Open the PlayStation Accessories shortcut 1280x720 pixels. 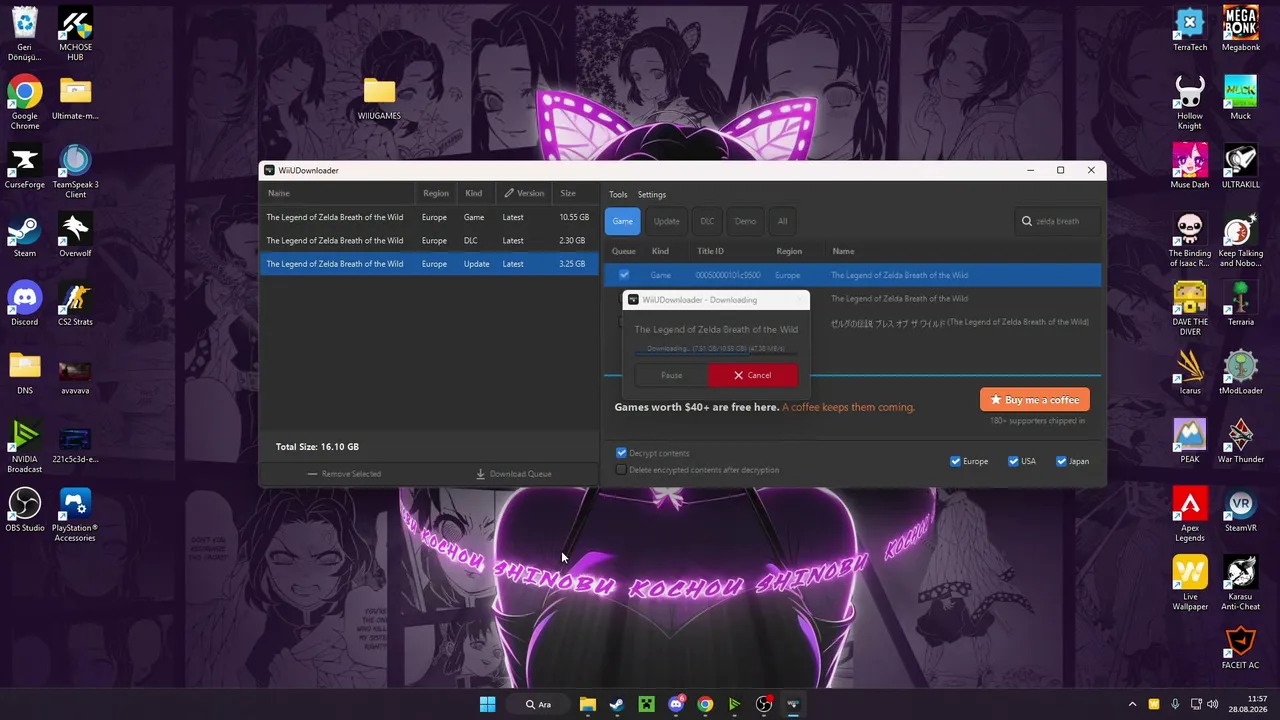[x=75, y=516]
